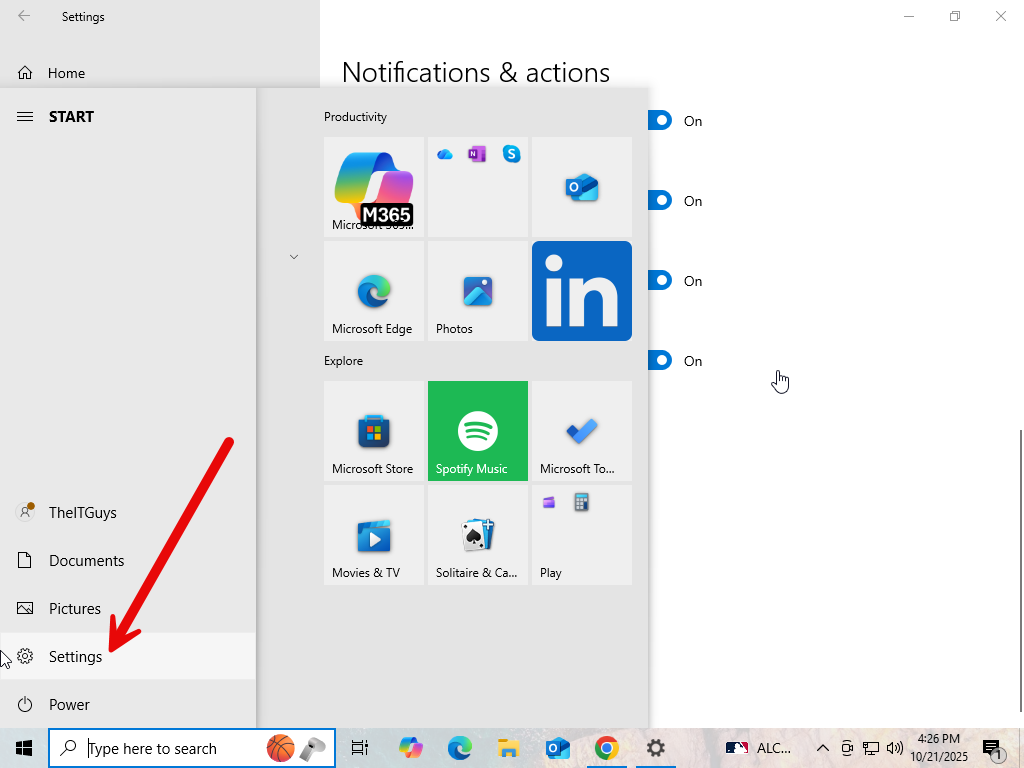This screenshot has height=768, width=1024.
Task: Select Documents in Start menu
Action: (86, 561)
